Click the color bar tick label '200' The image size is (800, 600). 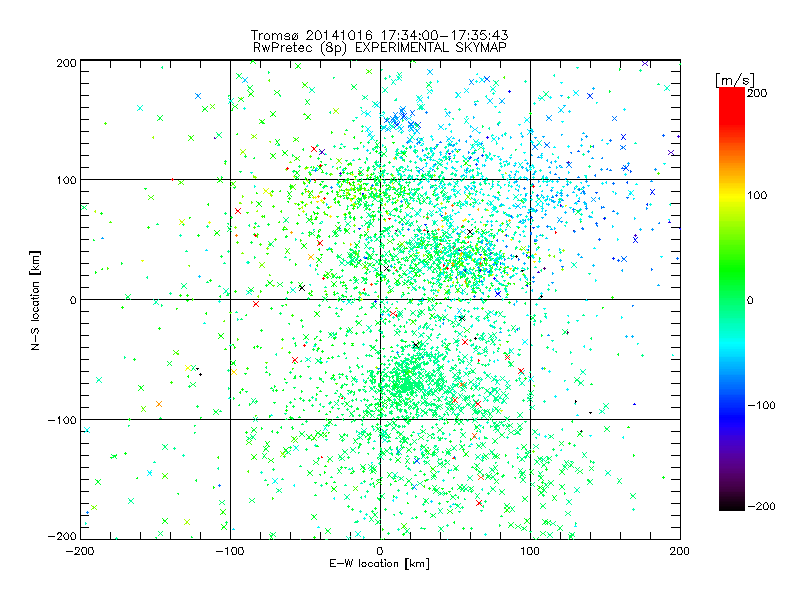[x=757, y=93]
